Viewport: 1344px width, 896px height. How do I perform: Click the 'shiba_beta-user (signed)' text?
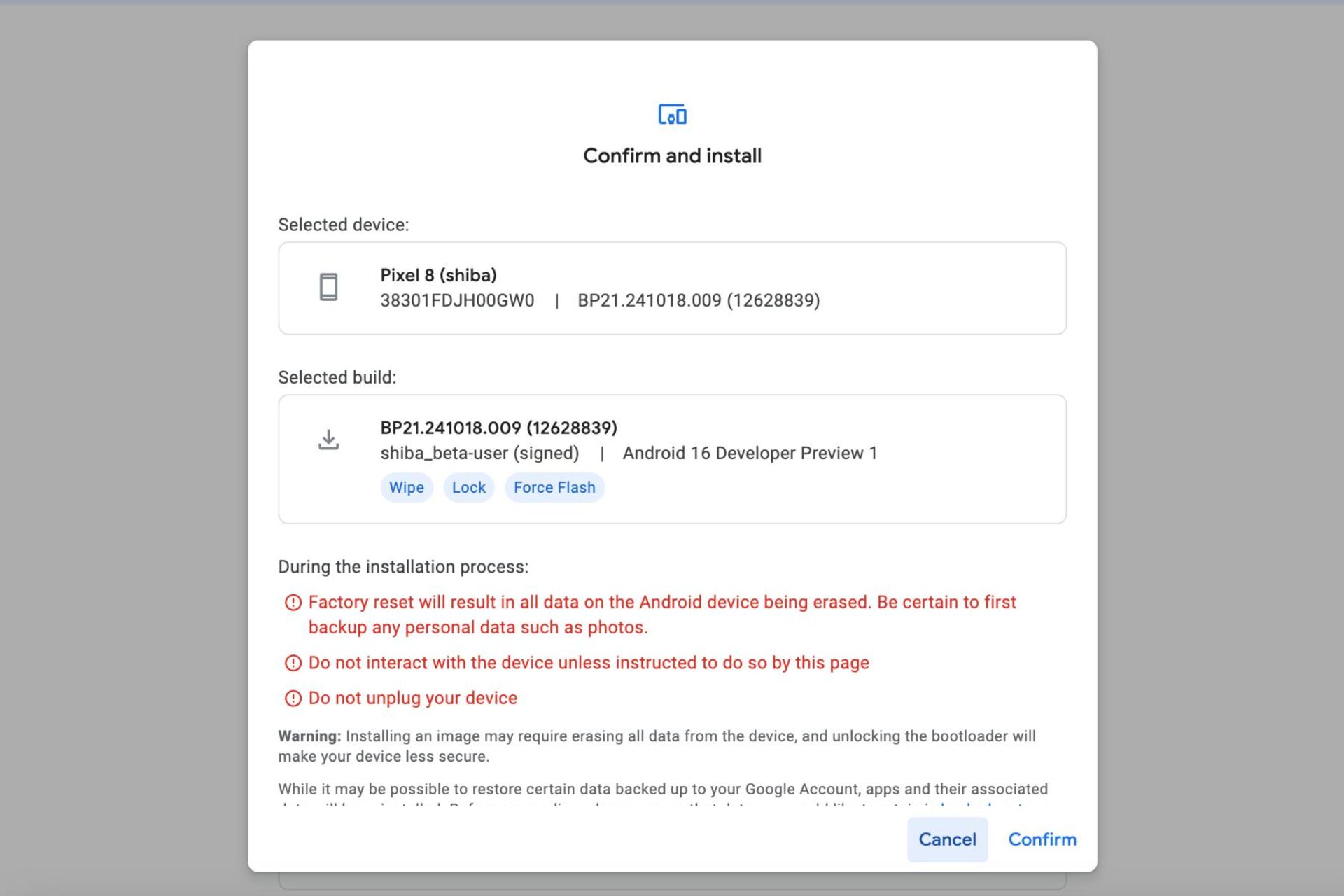tap(479, 454)
